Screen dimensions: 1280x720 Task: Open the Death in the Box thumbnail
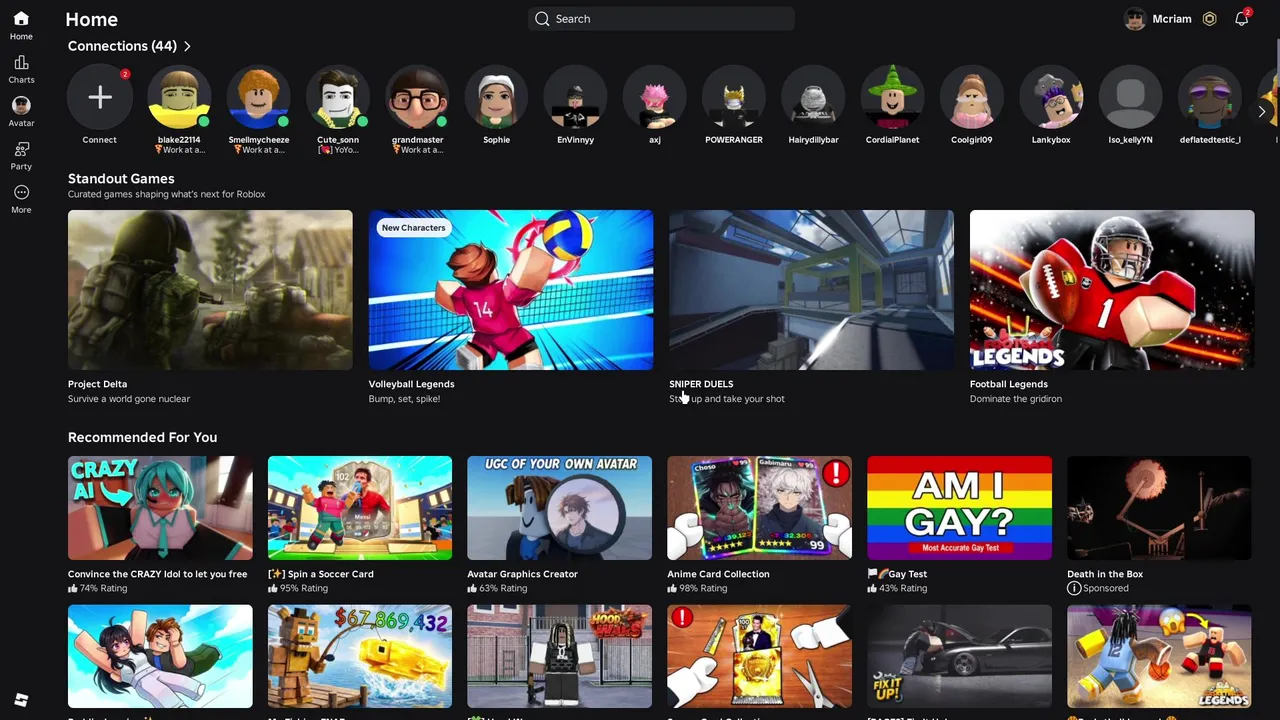click(1159, 508)
